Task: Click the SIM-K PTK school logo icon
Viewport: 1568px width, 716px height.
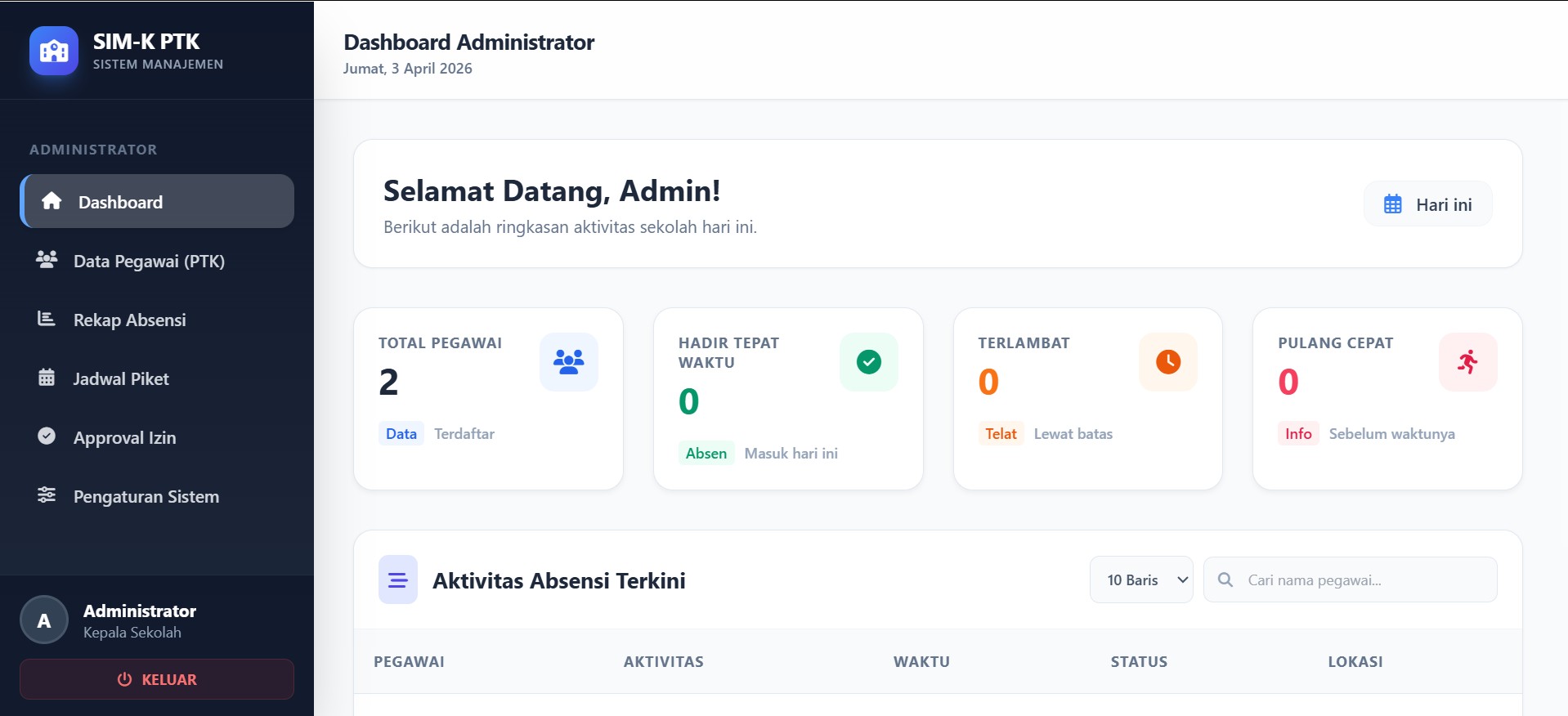Action: point(54,51)
